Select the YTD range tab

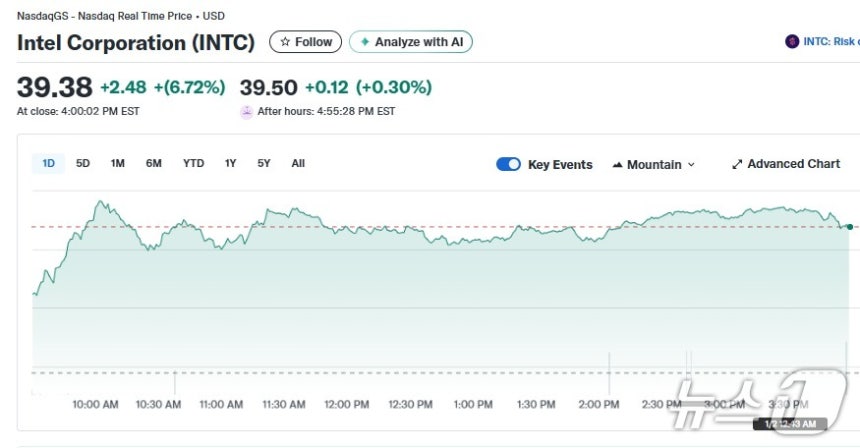193,163
